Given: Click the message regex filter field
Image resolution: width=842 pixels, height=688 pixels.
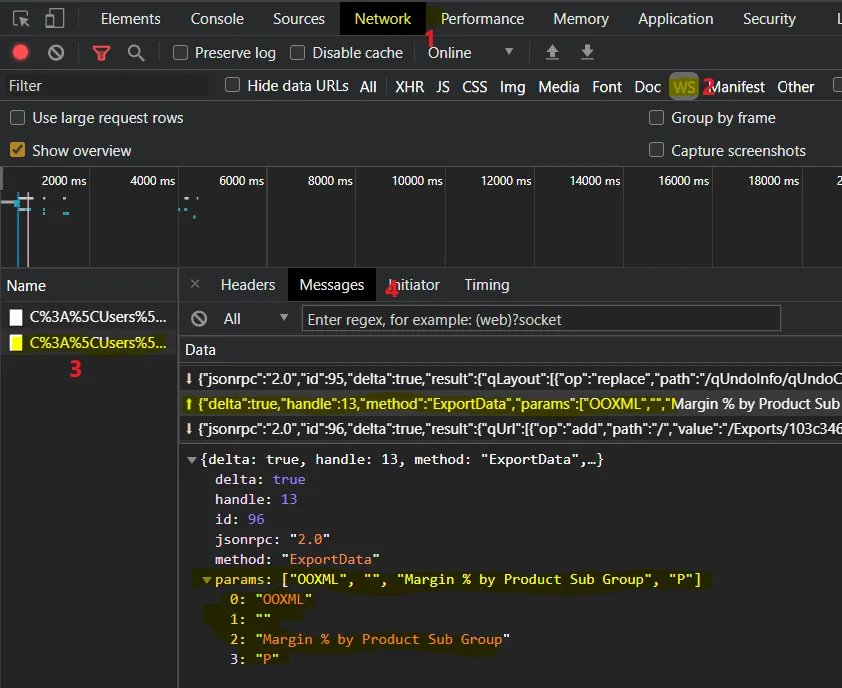Looking at the screenshot, I should [541, 319].
